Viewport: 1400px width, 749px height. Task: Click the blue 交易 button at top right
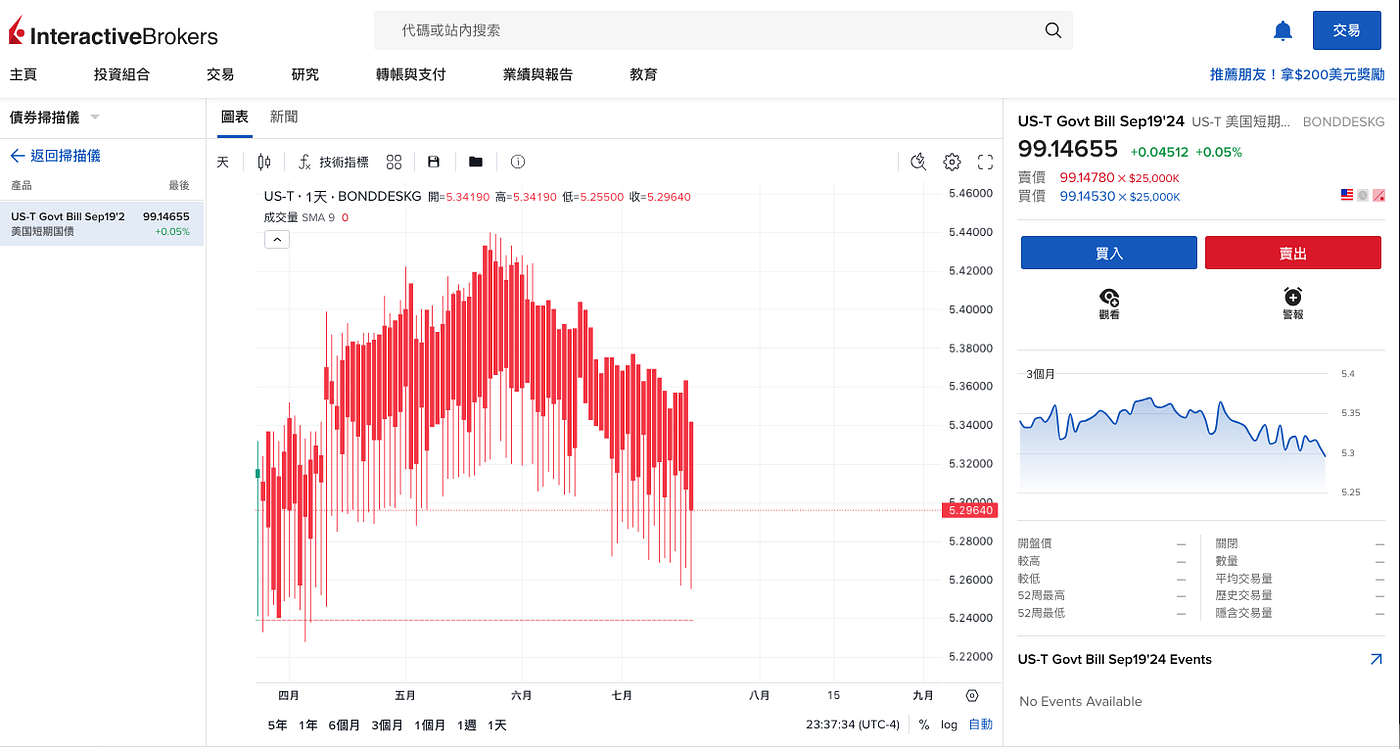tap(1346, 30)
